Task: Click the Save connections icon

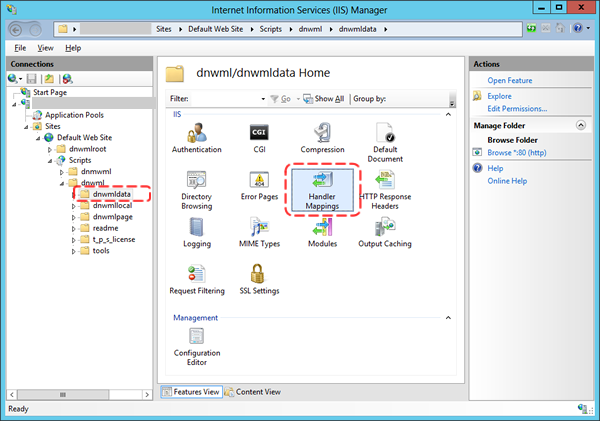Action: pos(31,79)
